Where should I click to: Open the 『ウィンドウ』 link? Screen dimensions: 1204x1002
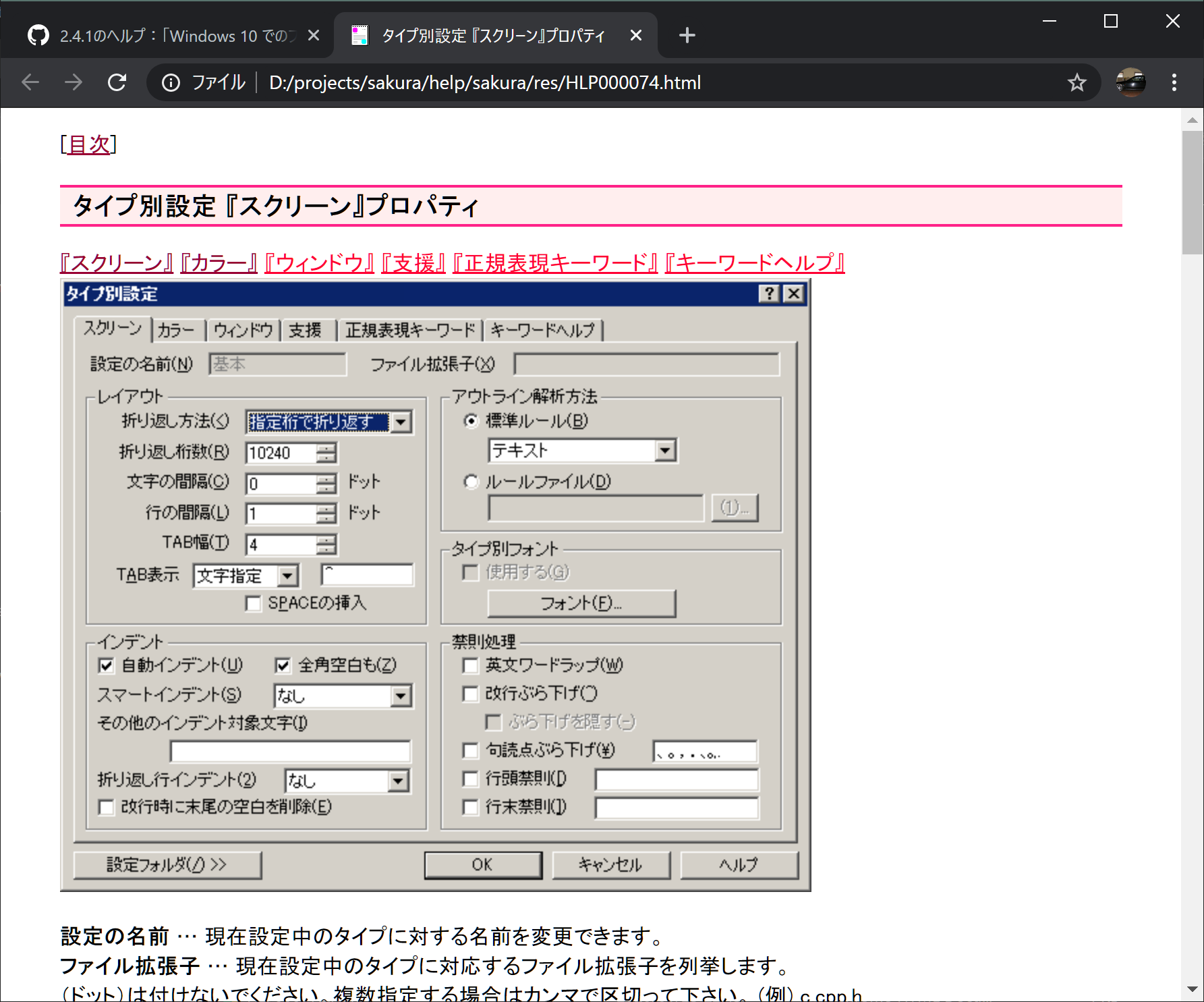(x=319, y=262)
